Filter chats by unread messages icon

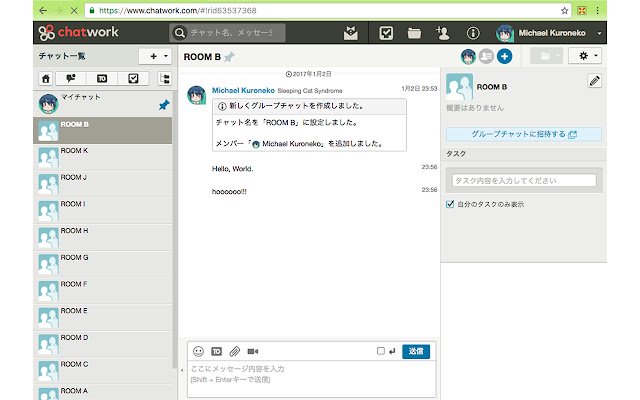click(71, 78)
